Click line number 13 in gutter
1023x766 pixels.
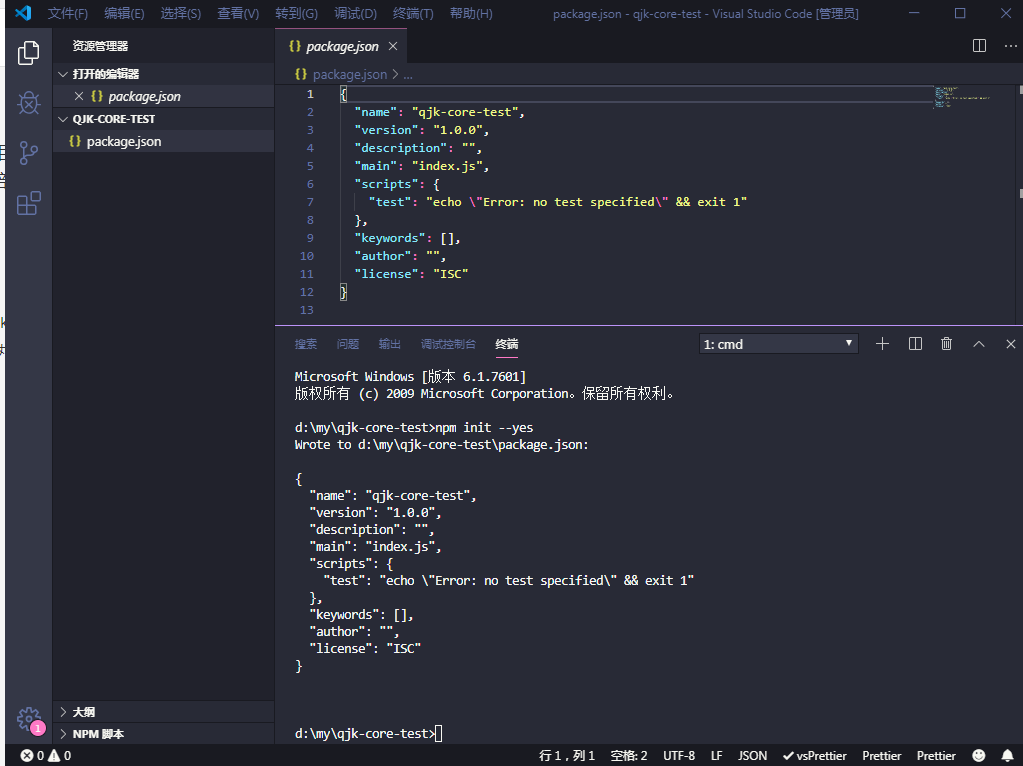click(x=307, y=310)
